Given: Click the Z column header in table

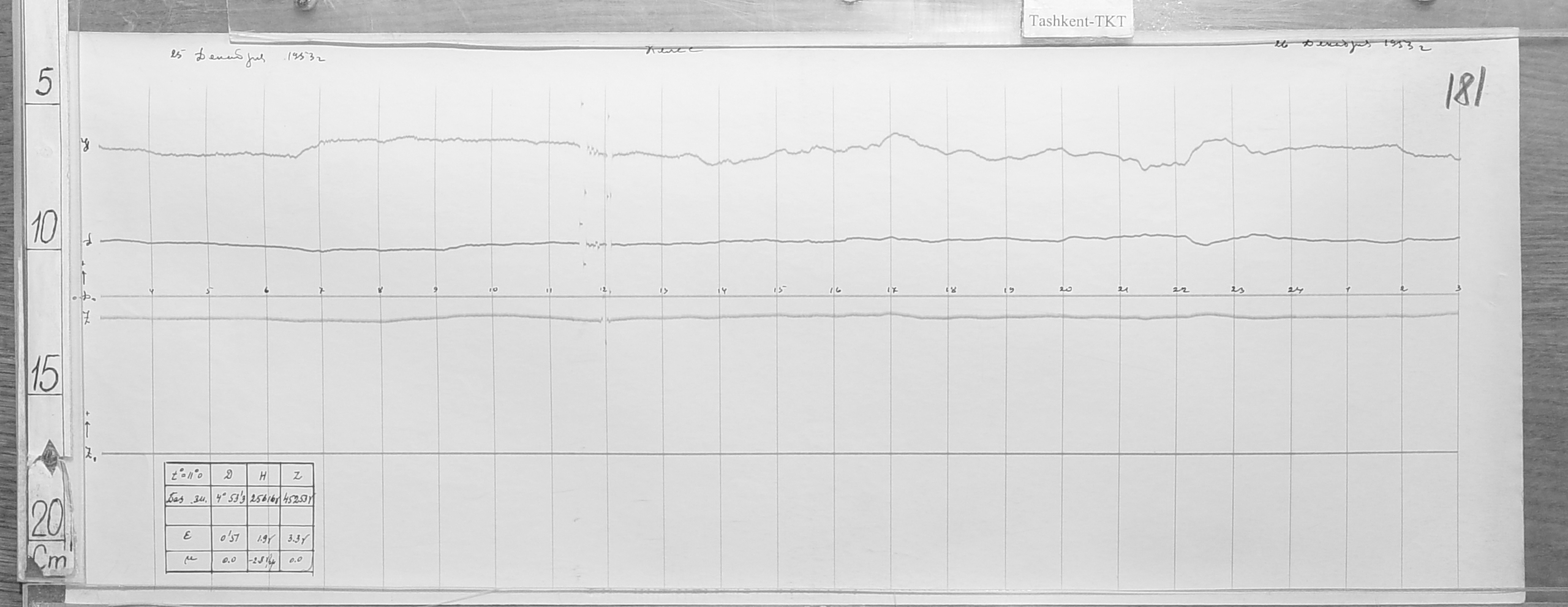Looking at the screenshot, I should [297, 475].
